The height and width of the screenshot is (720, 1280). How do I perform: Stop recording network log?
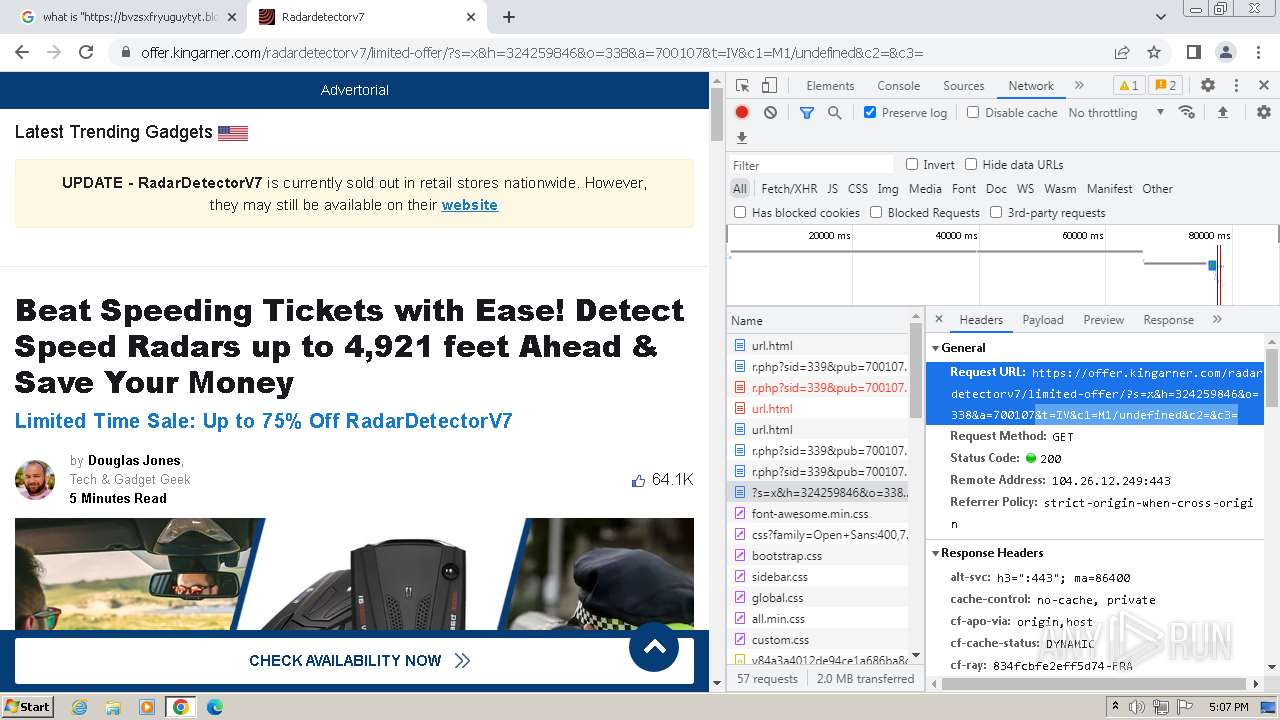[x=742, y=113]
